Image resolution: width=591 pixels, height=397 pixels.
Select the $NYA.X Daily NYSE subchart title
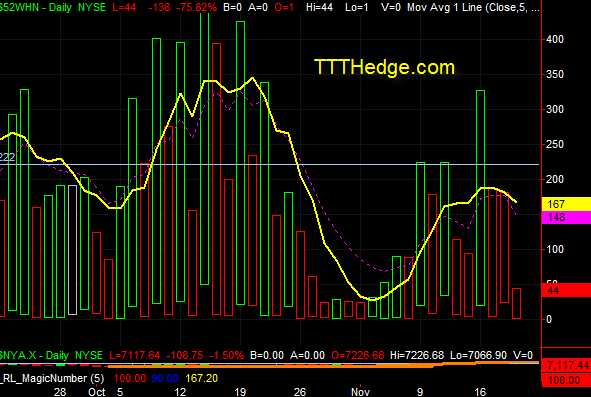(51, 355)
